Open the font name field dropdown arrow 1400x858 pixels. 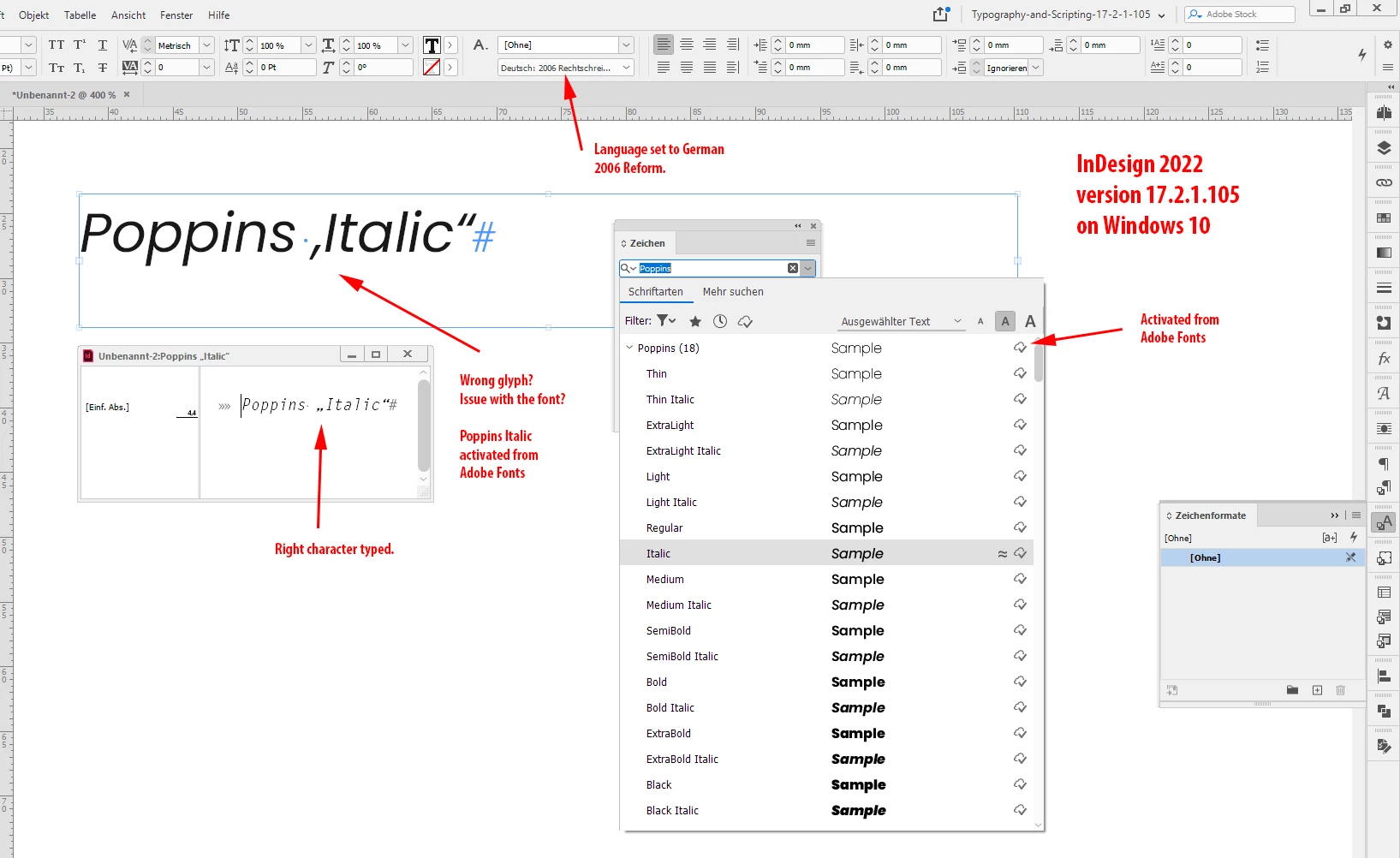tap(807, 268)
